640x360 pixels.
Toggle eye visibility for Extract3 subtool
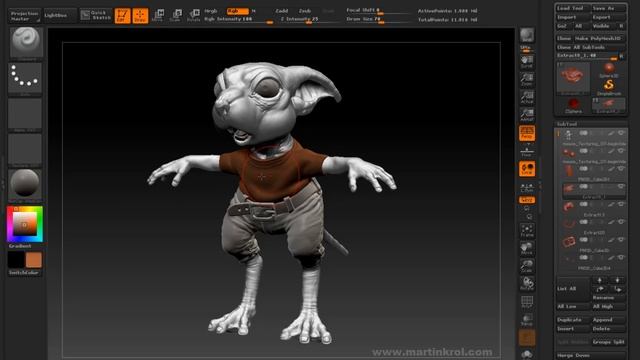click(x=621, y=204)
